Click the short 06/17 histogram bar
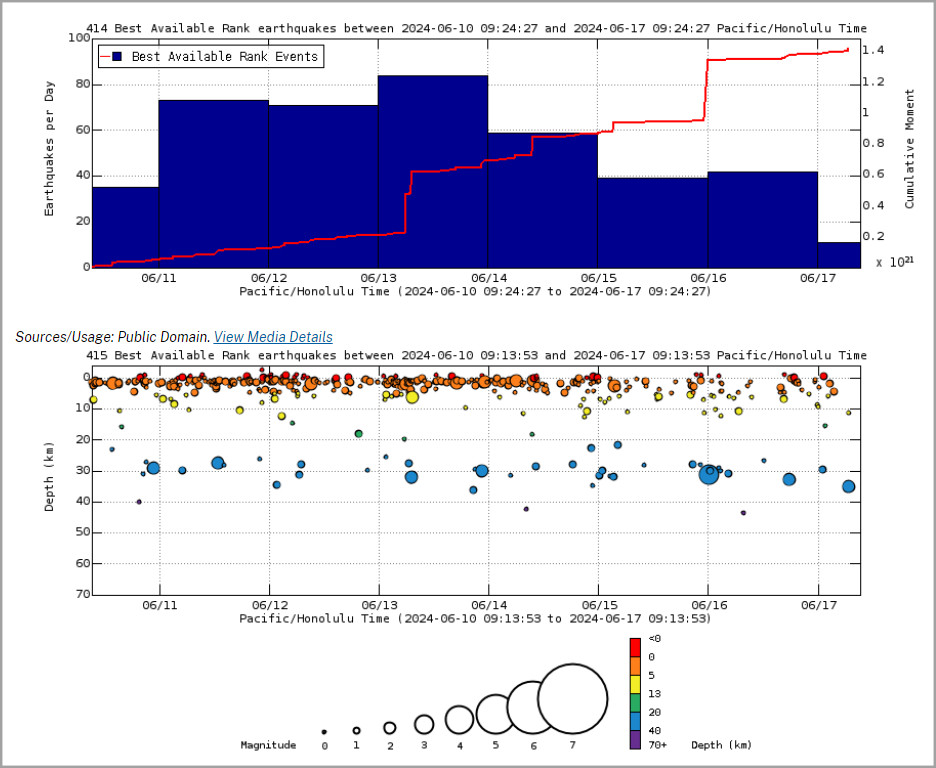This screenshot has width=936, height=768. 839,255
